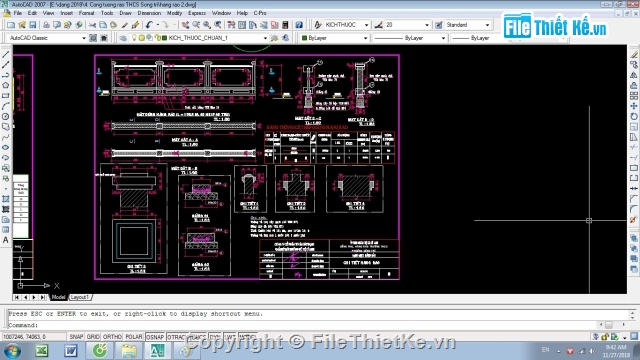Screen dimensions: 640x360
Task: Select the Circle drawing tool
Action: point(6,116)
